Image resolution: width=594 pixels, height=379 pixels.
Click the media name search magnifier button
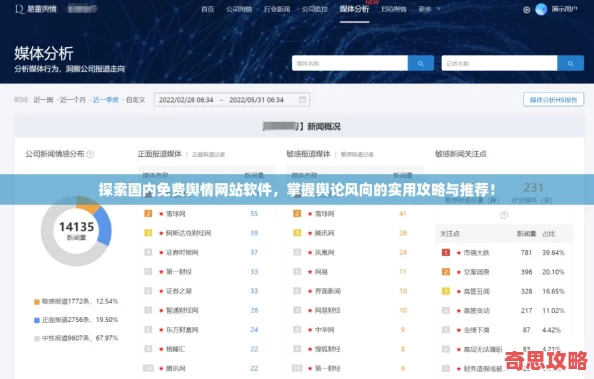[420, 63]
